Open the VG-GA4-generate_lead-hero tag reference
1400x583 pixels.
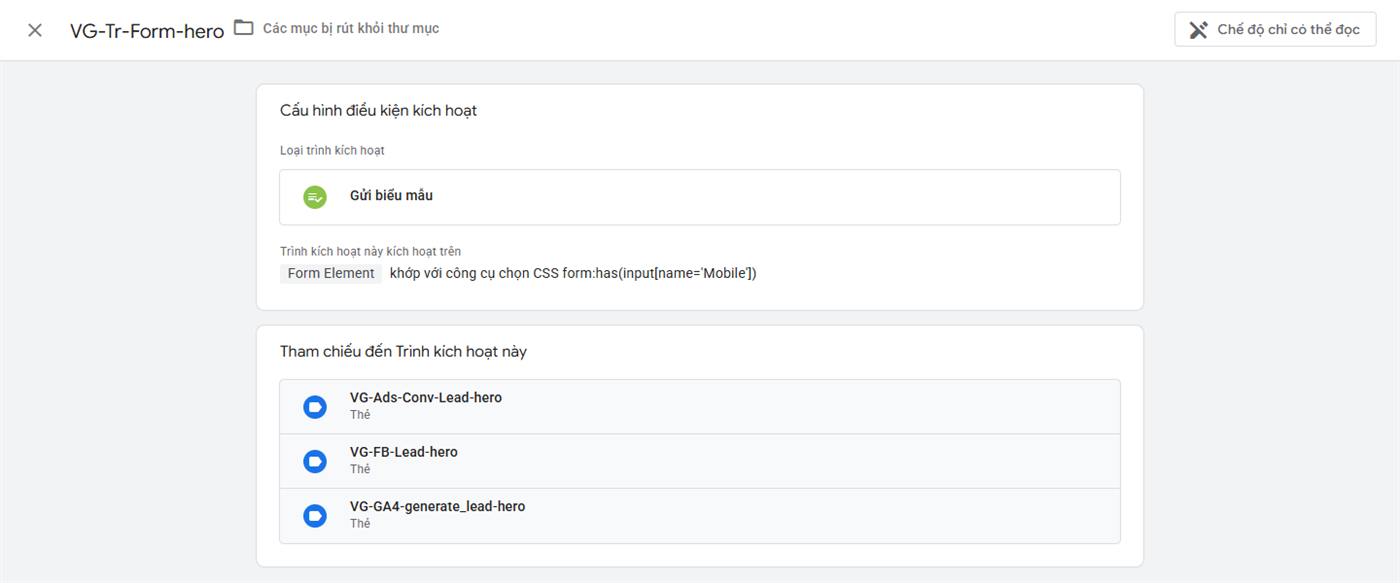pyautogui.click(x=700, y=516)
